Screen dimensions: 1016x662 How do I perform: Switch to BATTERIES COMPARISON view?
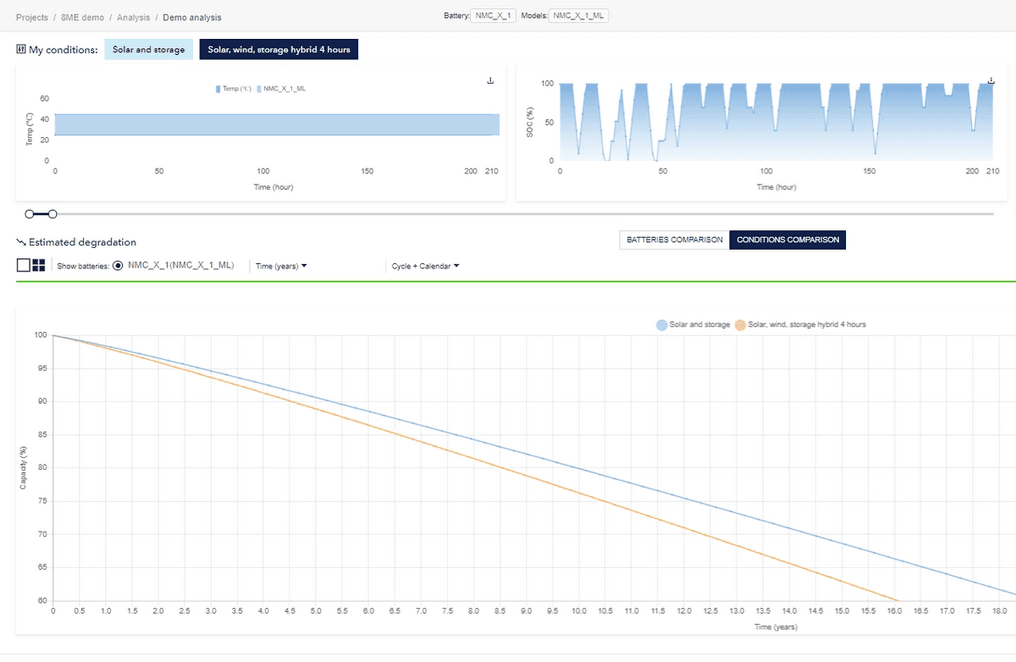(673, 240)
